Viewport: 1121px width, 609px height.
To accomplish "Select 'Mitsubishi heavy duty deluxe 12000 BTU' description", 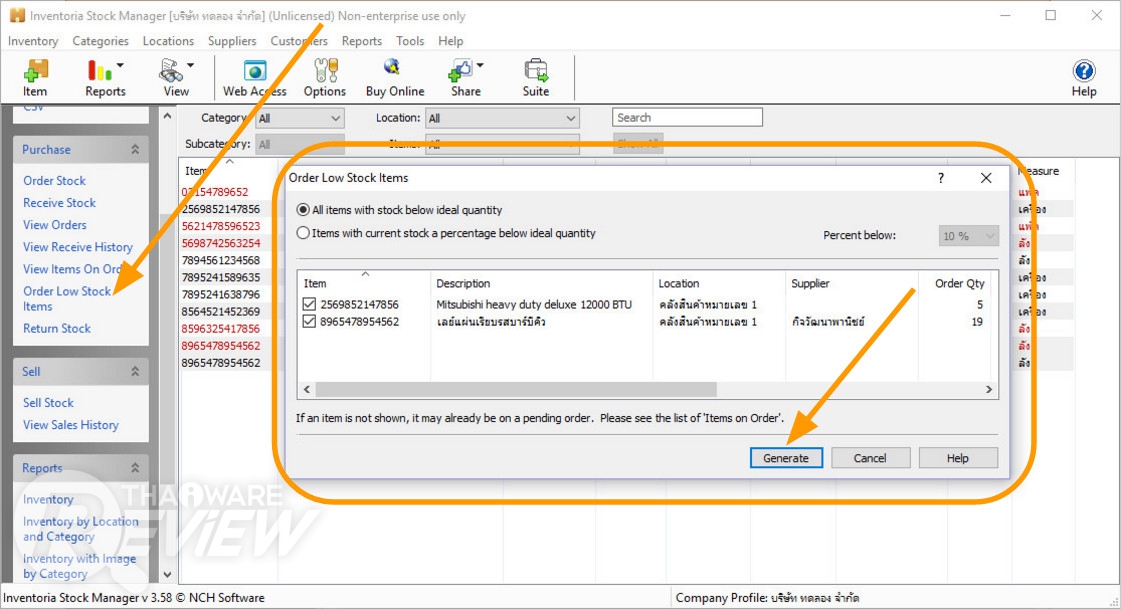I will [534, 304].
